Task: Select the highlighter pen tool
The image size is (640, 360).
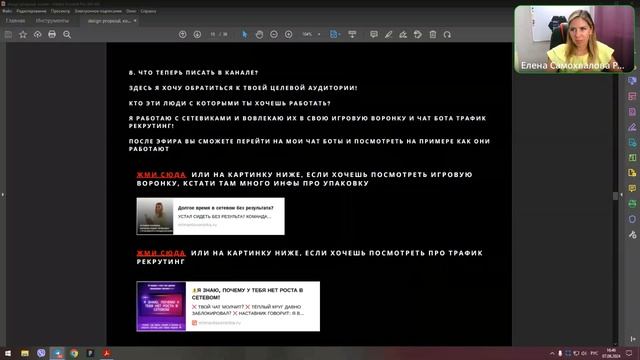Action: 388,35
